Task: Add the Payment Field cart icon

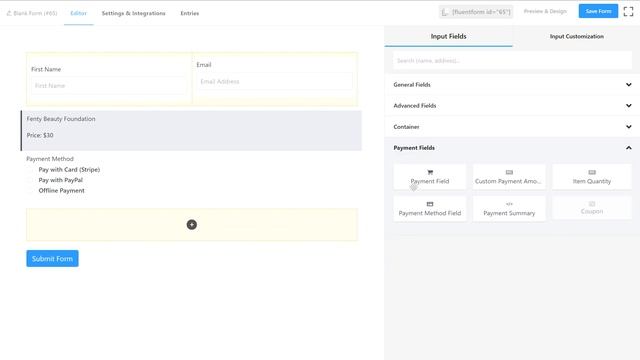Action: [x=430, y=172]
